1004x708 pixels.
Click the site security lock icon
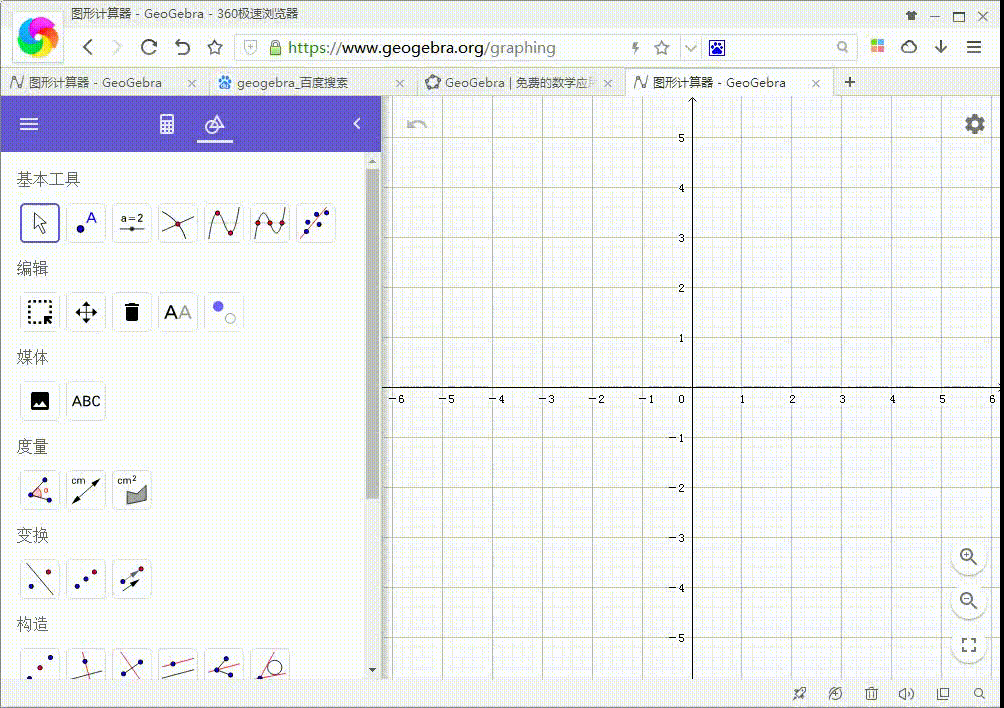click(x=275, y=48)
